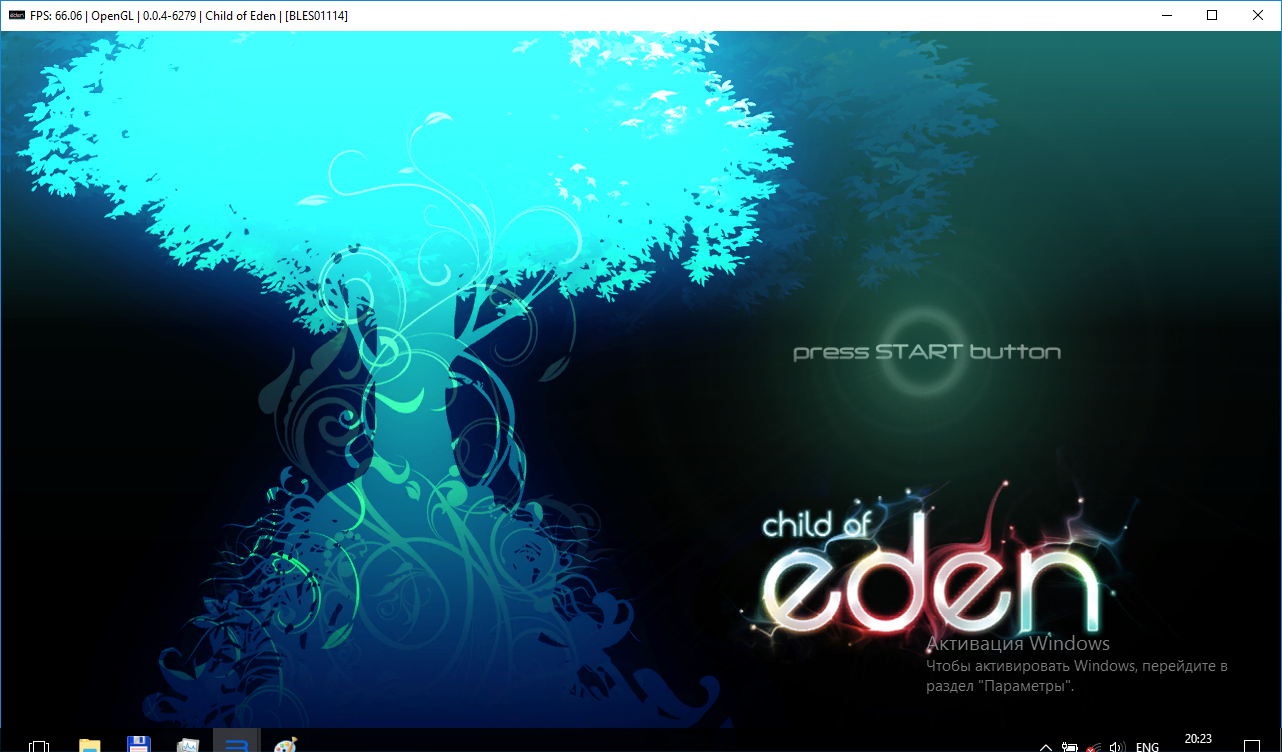
Task: Open File Explorer from the taskbar
Action: (x=90, y=744)
